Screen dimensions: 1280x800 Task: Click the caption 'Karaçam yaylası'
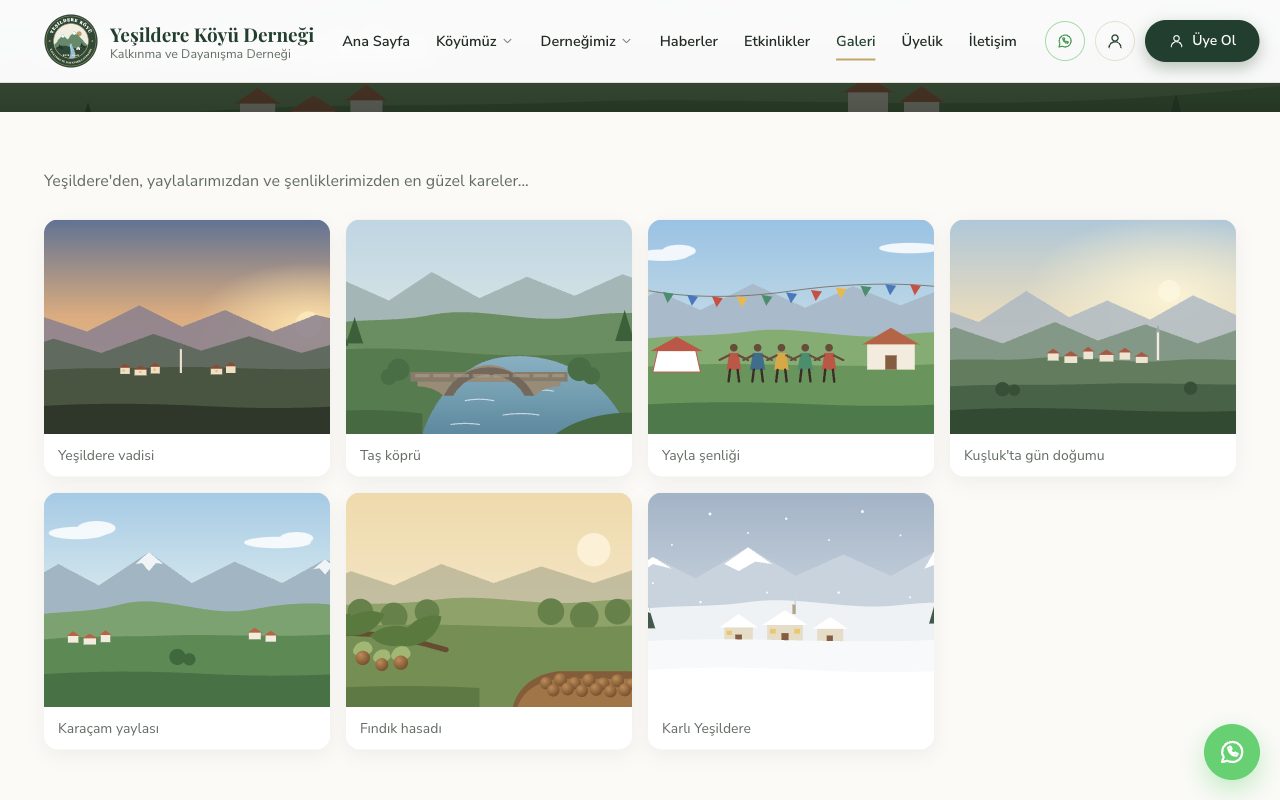click(108, 728)
